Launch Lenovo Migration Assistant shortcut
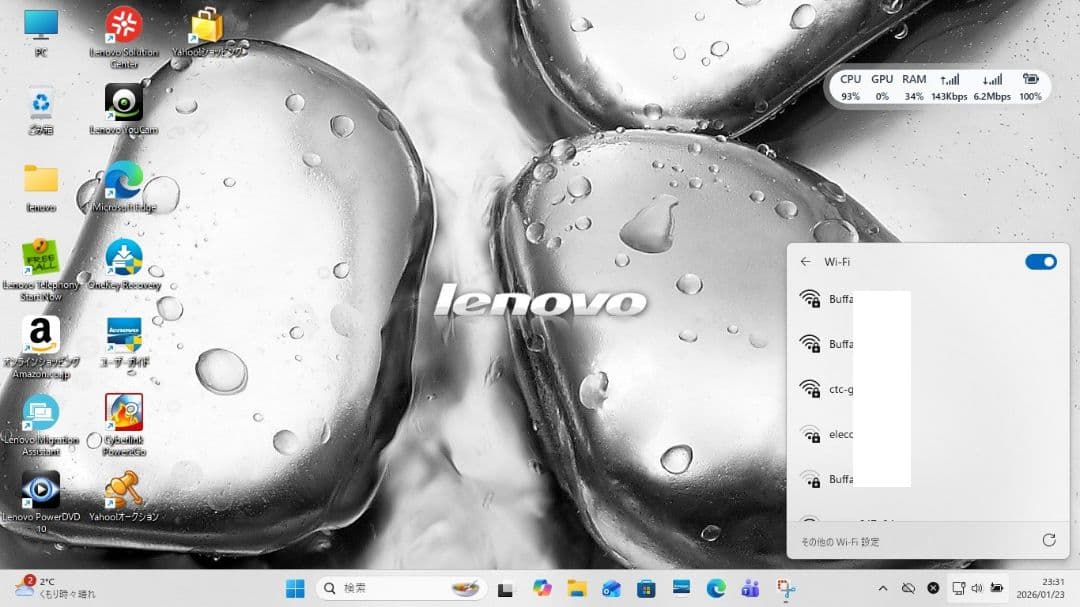 pos(41,425)
